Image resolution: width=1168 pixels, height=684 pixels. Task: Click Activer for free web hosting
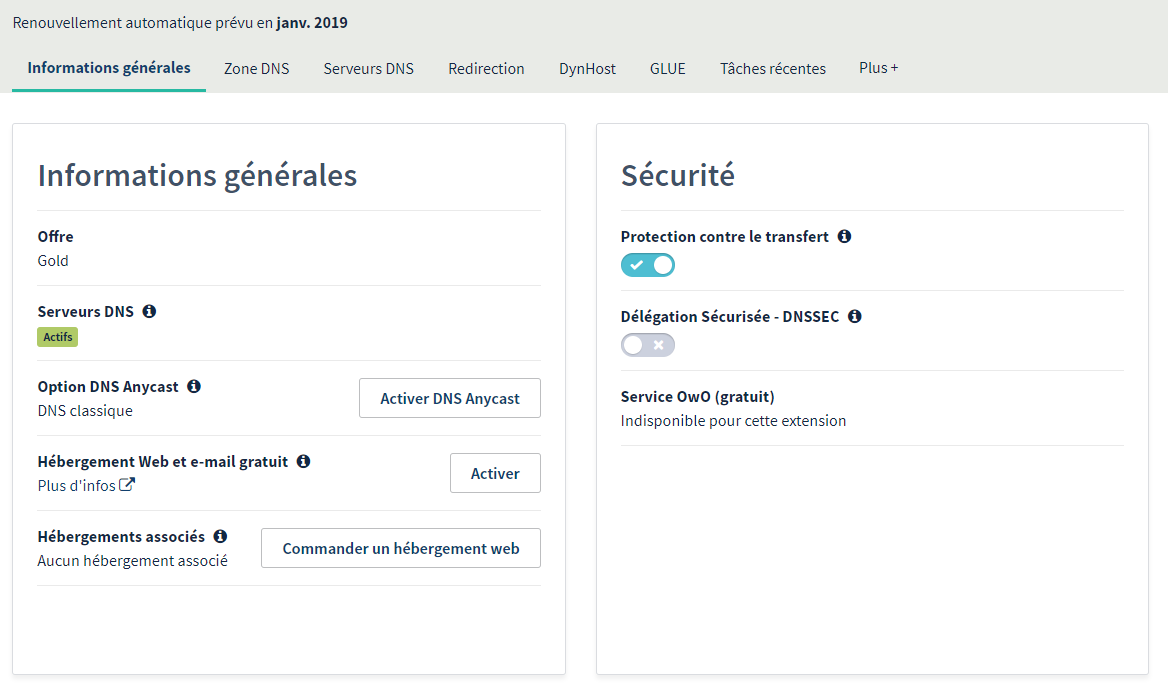point(495,473)
